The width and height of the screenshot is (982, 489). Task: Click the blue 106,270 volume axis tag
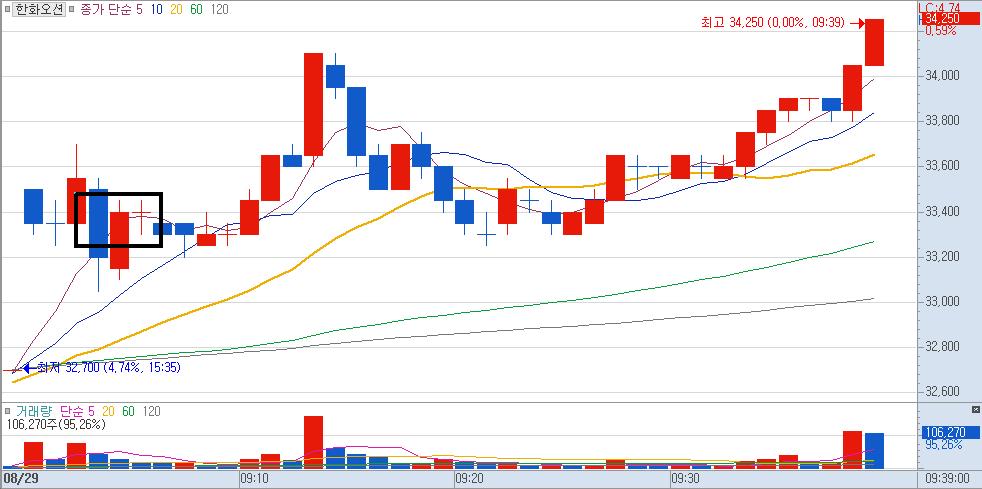coord(950,432)
